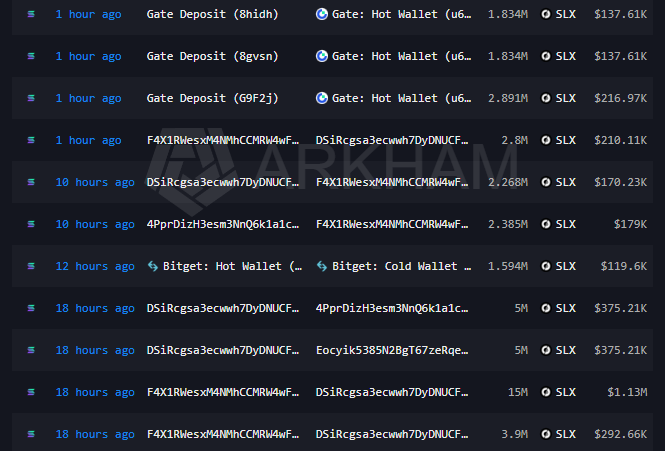This screenshot has height=451, width=665.
Task: Click the $1.13M USD value
Action: click(627, 392)
